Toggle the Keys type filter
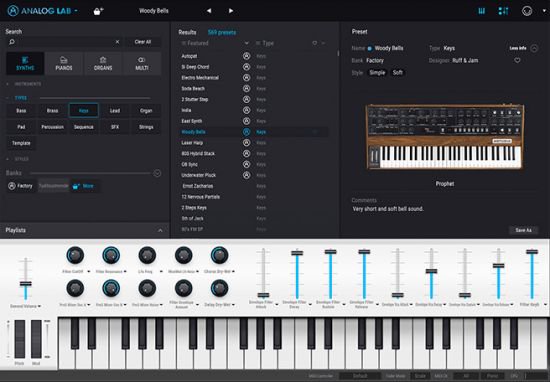 83,111
